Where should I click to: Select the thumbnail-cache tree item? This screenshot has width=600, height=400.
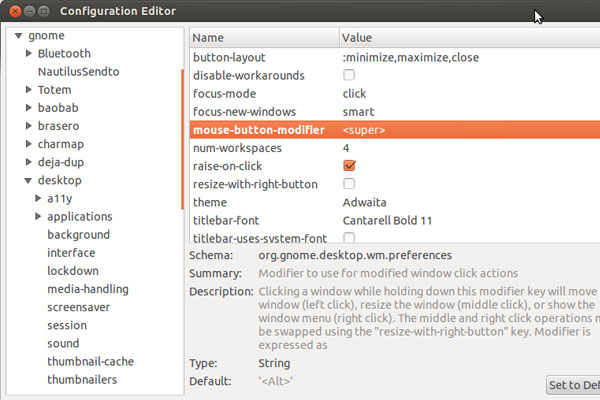[90, 361]
